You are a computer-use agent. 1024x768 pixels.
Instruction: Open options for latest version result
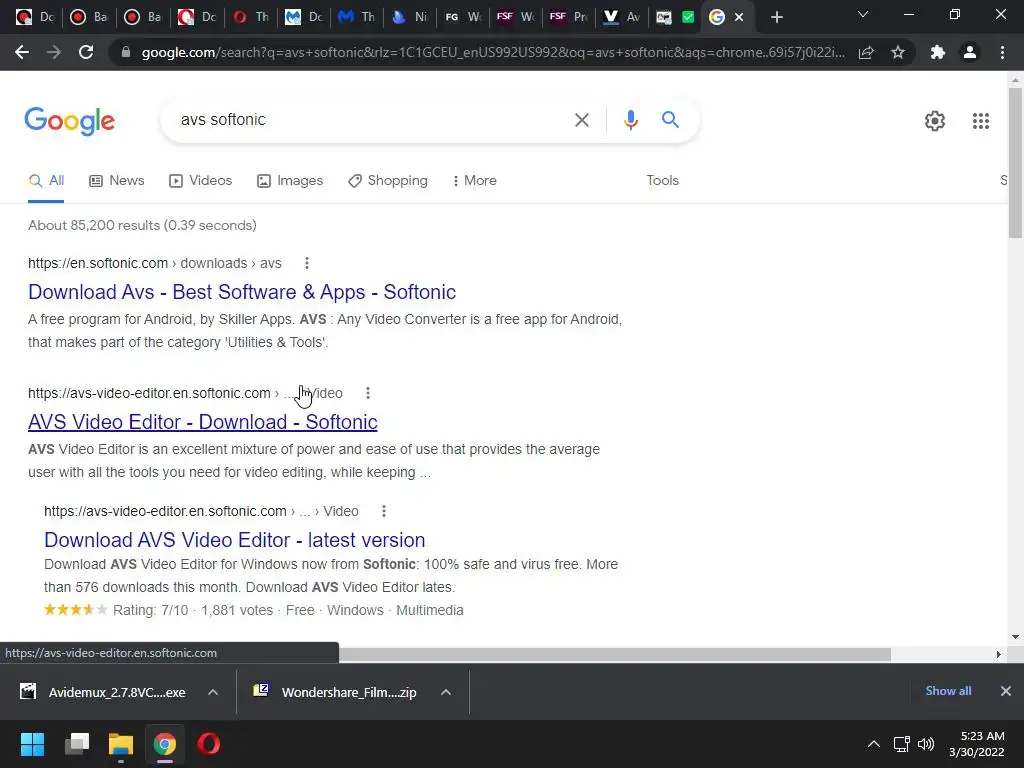[x=383, y=511]
